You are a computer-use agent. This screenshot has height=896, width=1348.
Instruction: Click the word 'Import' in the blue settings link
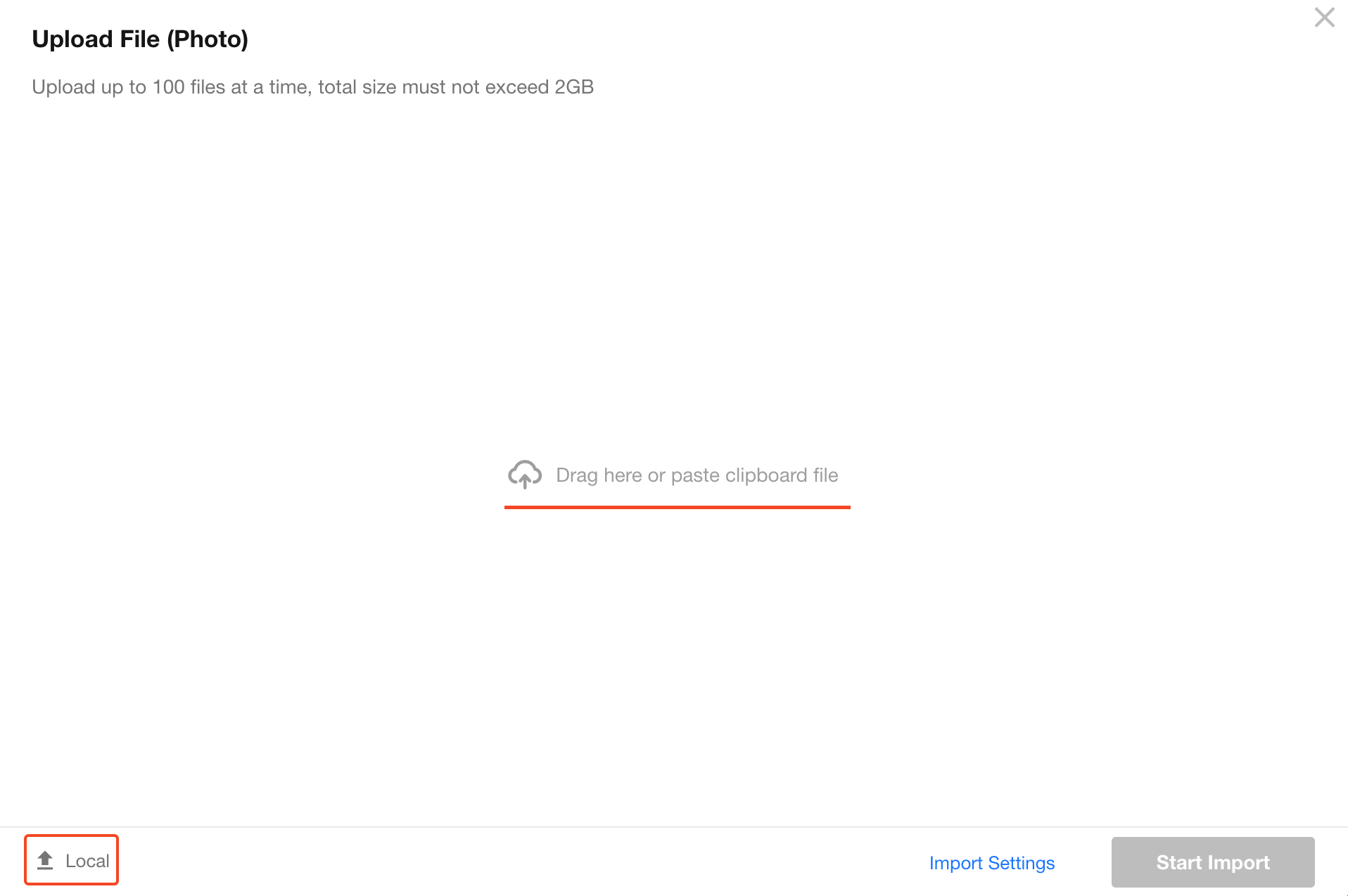(x=956, y=863)
